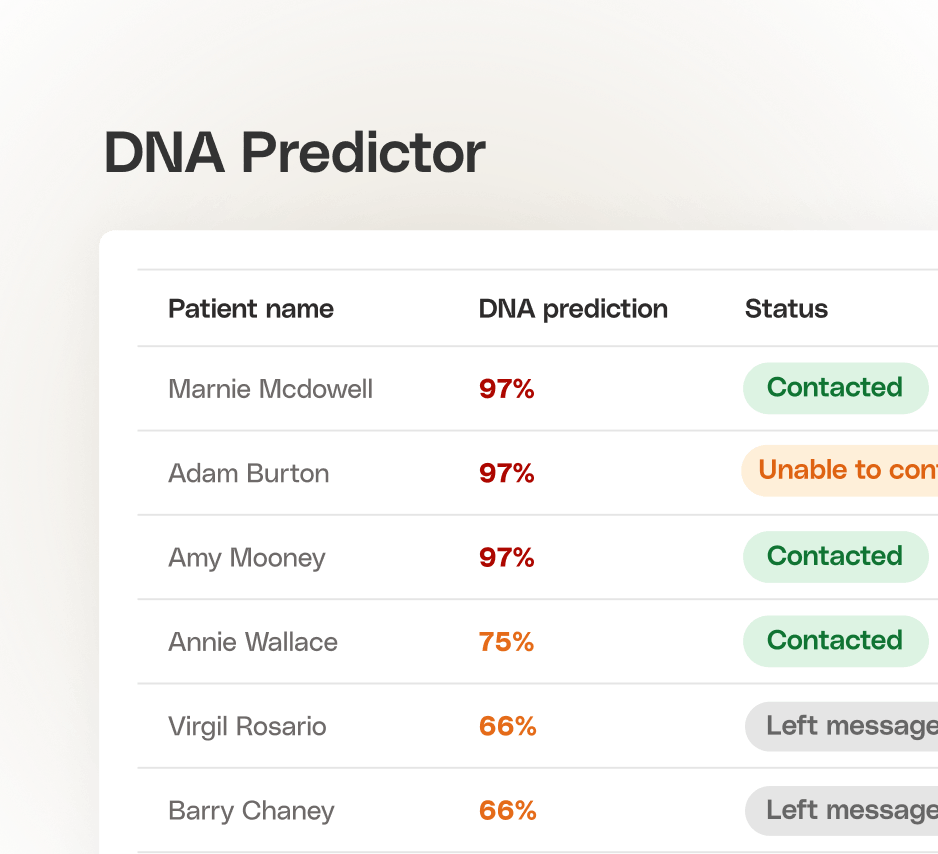Viewport: 938px width, 854px height.
Task: Click Annie Wallace's 75% prediction value
Action: [506, 642]
